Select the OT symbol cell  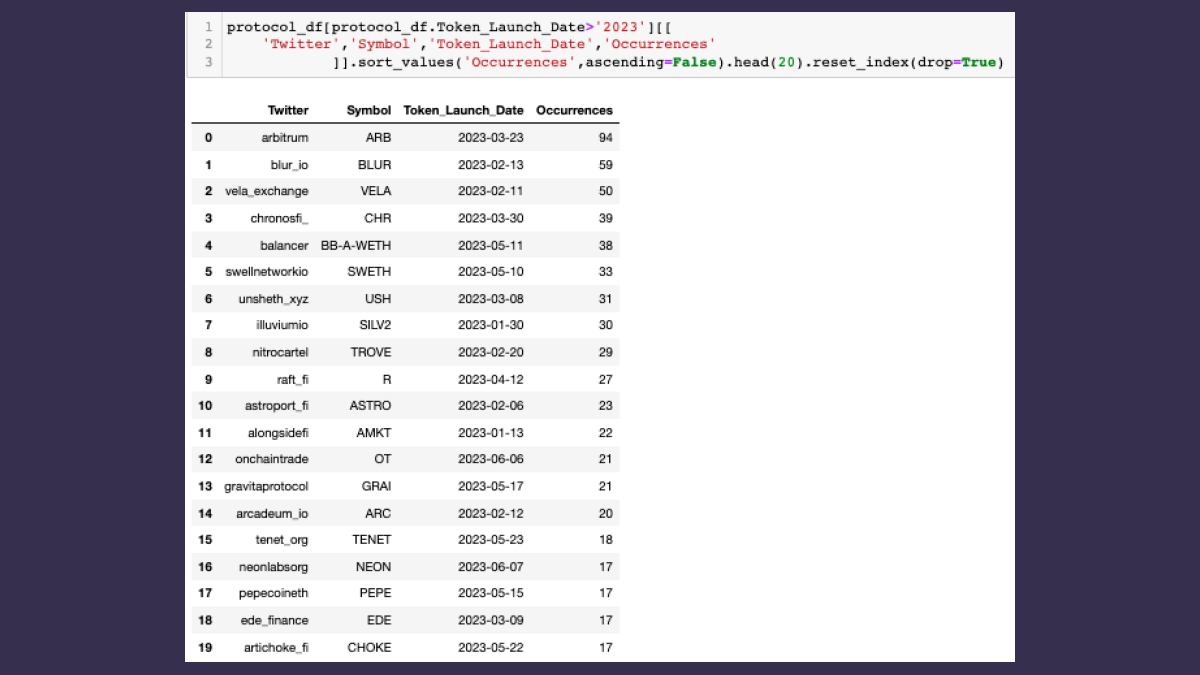point(384,459)
